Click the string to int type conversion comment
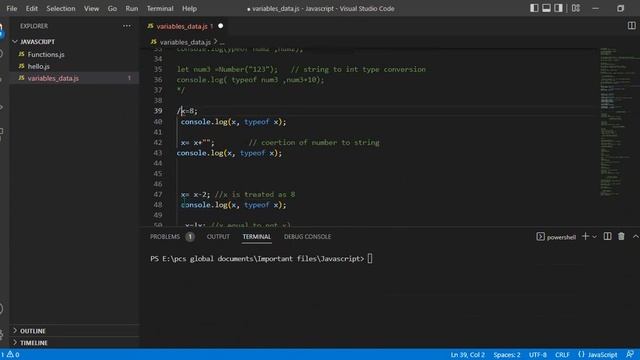Image resolution: width=640 pixels, height=360 pixels. pos(358,69)
